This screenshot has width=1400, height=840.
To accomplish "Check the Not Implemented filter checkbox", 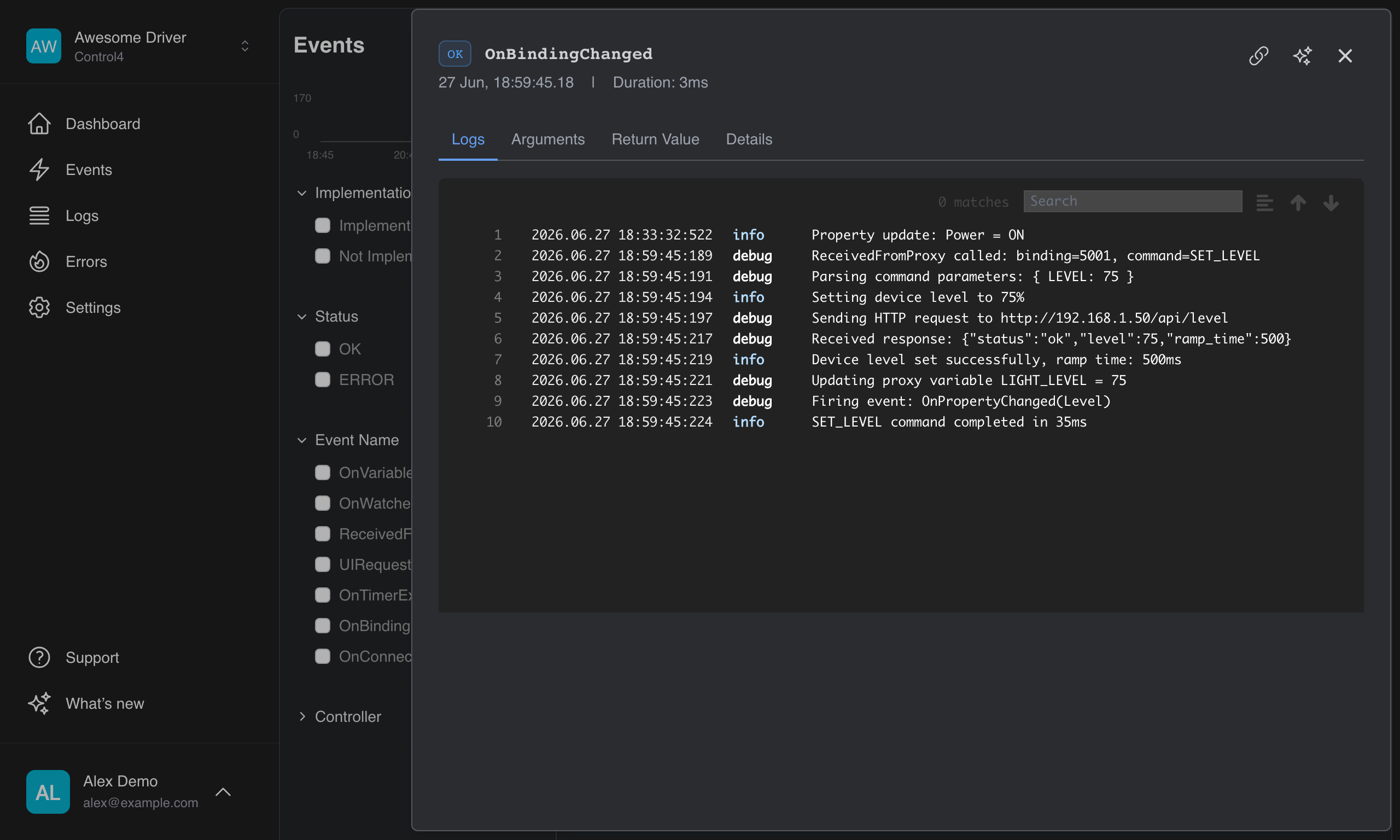I will click(x=323, y=256).
